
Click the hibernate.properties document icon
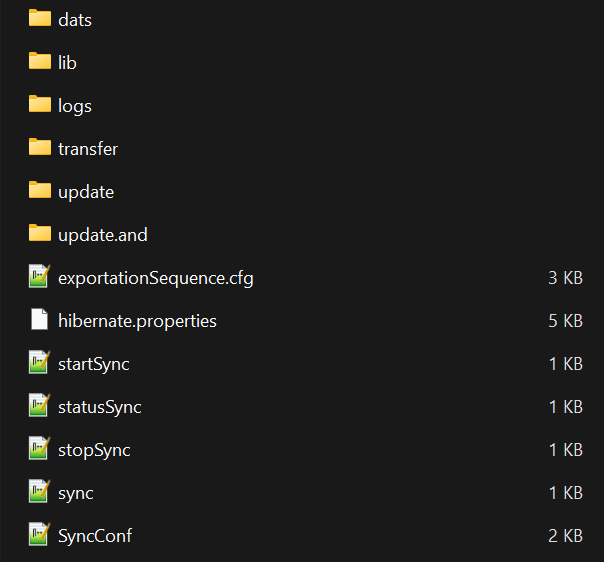(x=40, y=321)
